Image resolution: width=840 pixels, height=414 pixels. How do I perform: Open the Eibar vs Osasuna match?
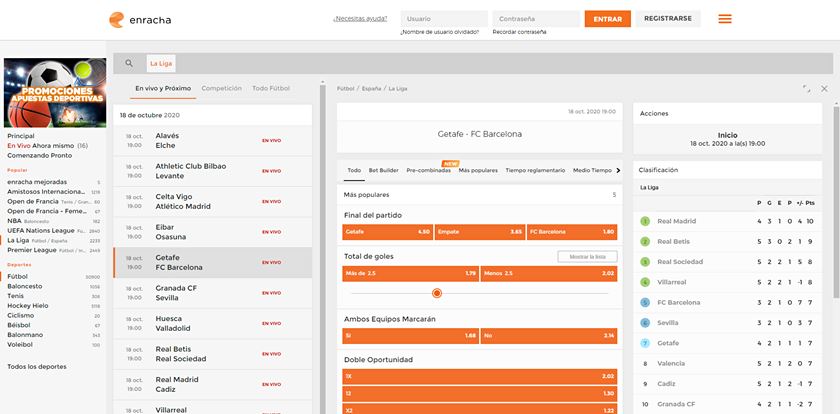coord(213,232)
